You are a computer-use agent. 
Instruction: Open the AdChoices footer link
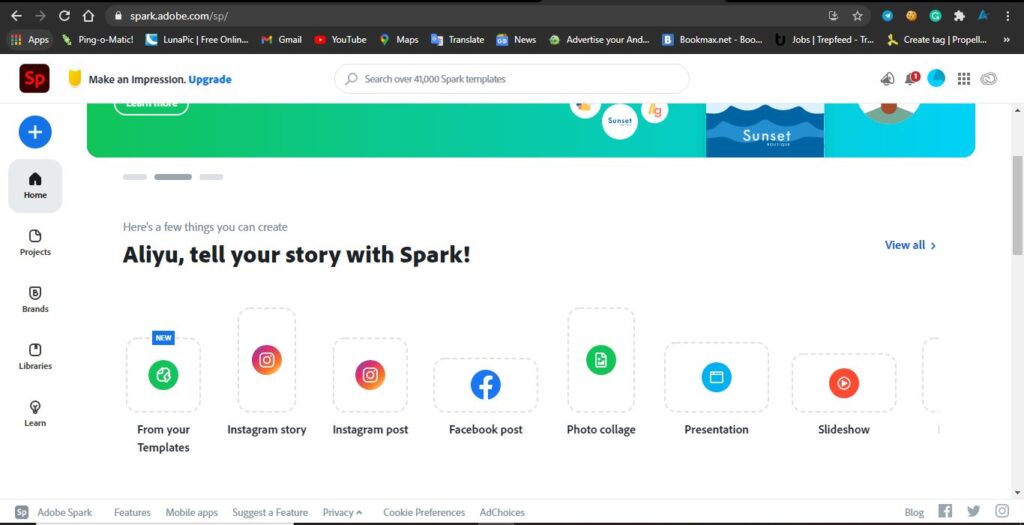click(502, 513)
